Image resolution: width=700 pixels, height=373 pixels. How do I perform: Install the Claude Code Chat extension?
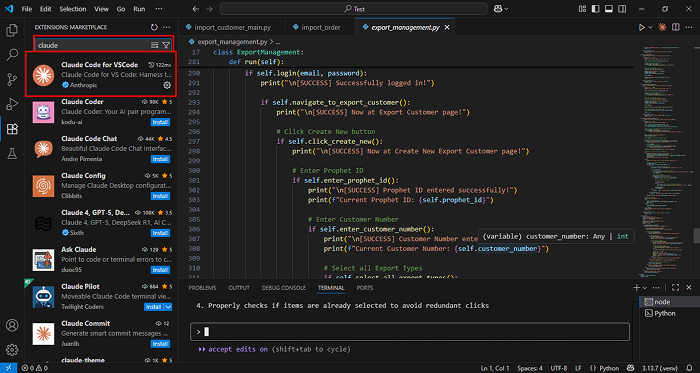[x=160, y=159]
